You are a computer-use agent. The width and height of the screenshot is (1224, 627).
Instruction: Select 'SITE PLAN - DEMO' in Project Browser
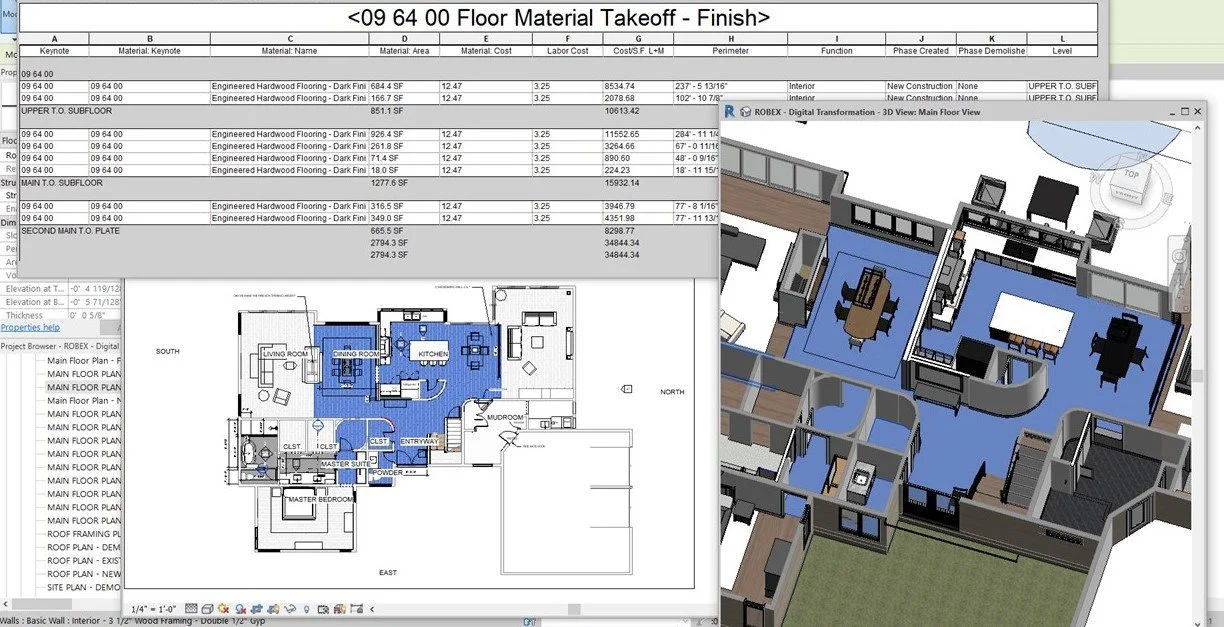85,587
